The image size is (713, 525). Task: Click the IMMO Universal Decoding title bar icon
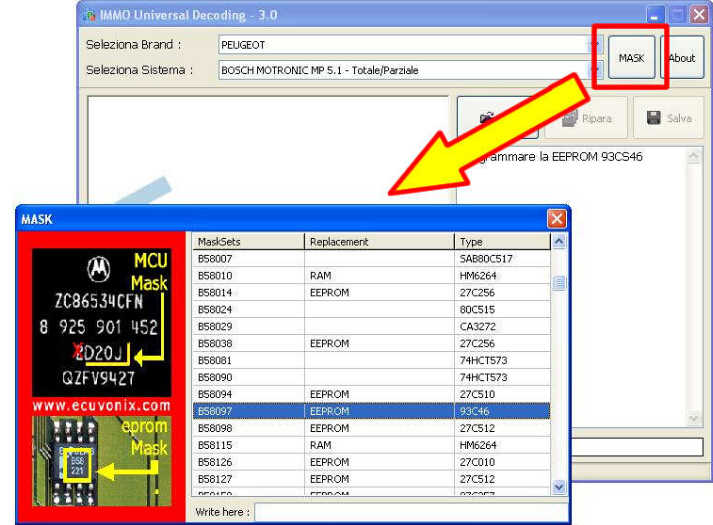click(90, 15)
